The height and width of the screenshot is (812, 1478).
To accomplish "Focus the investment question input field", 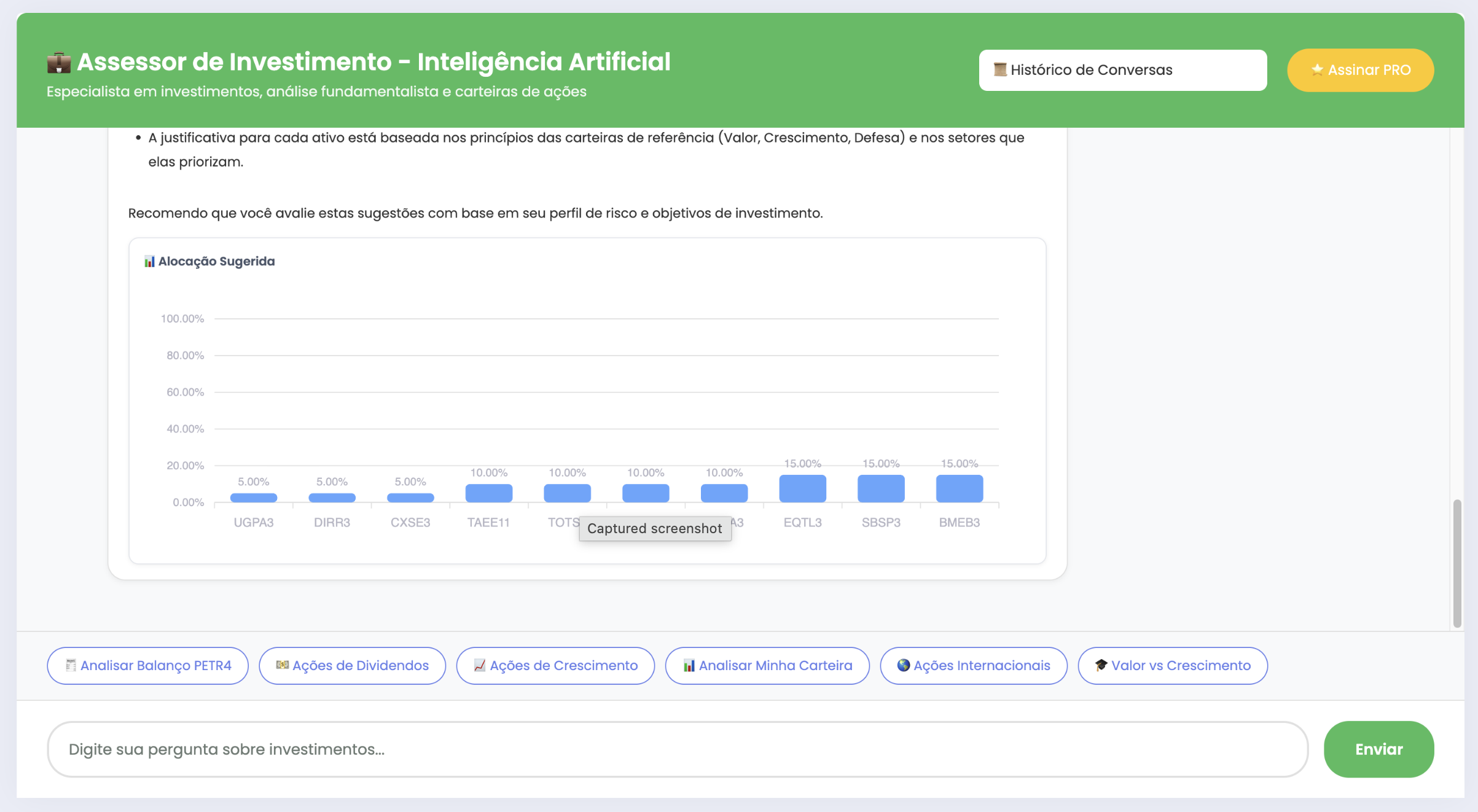I will pyautogui.click(x=677, y=749).
